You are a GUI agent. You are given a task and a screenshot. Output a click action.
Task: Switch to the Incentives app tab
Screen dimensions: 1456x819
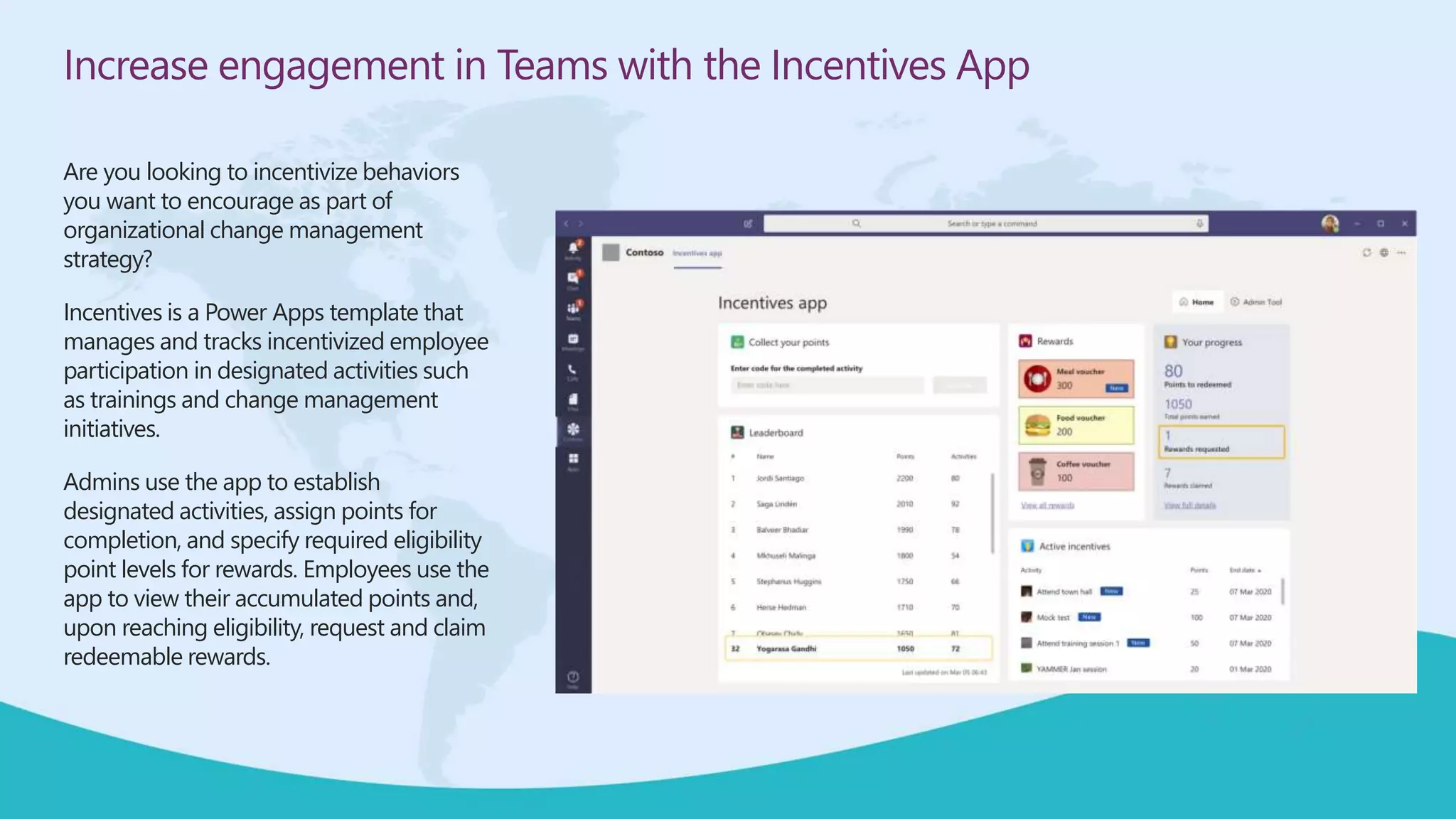(x=697, y=253)
